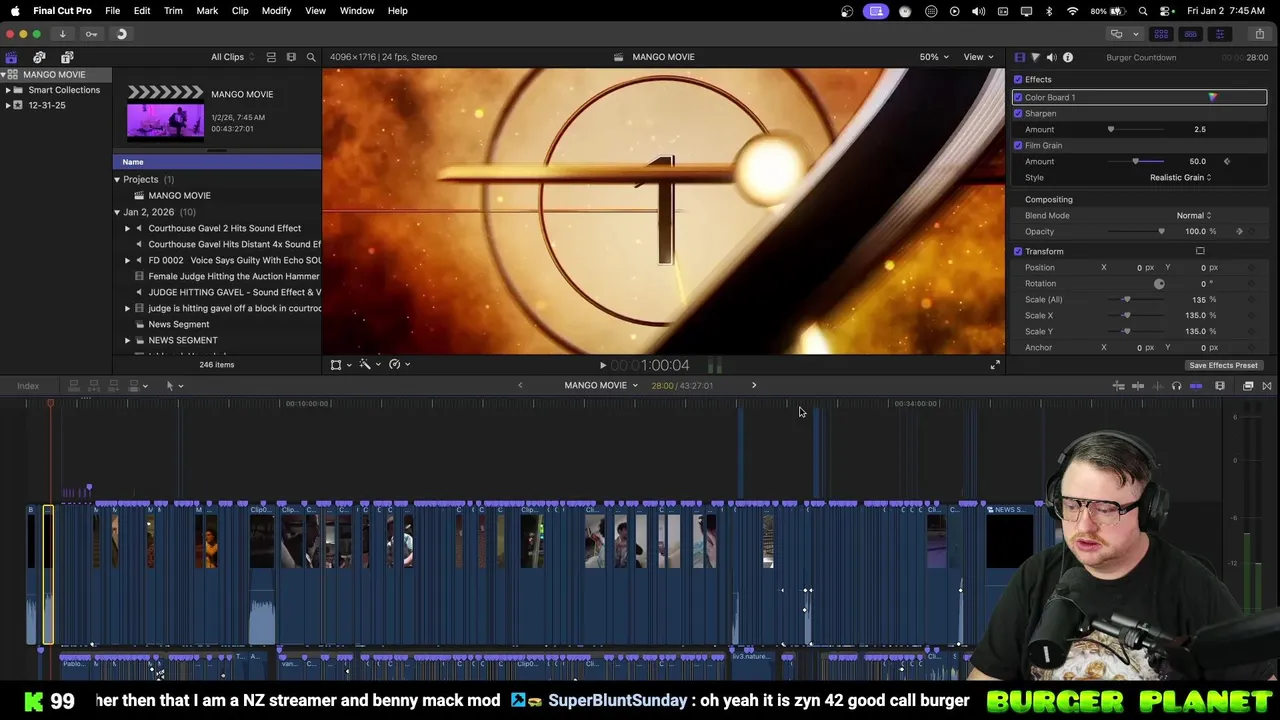1280x720 pixels.
Task: Select the News Segment clip row
Action: tap(217, 324)
